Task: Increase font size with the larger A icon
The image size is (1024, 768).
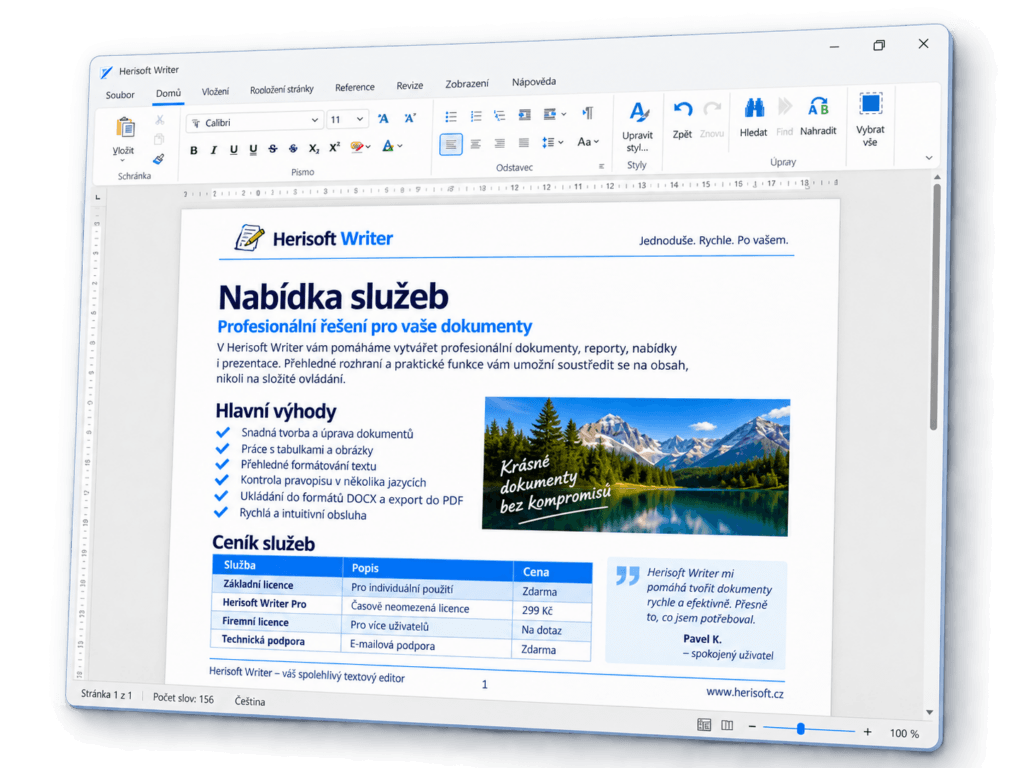Action: pos(383,118)
